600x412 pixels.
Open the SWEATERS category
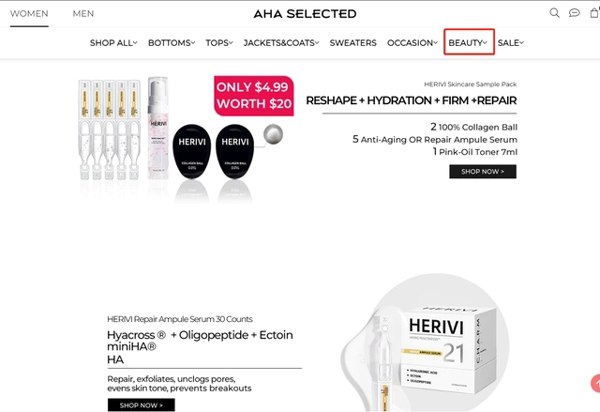coord(353,43)
